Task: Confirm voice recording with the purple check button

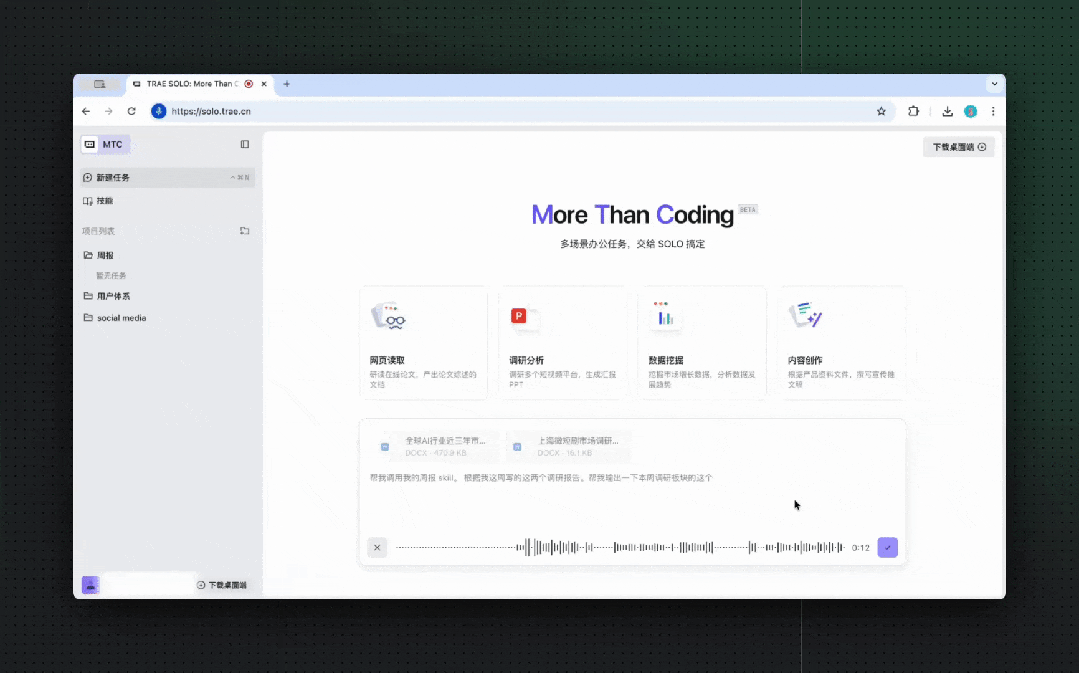Action: point(888,548)
